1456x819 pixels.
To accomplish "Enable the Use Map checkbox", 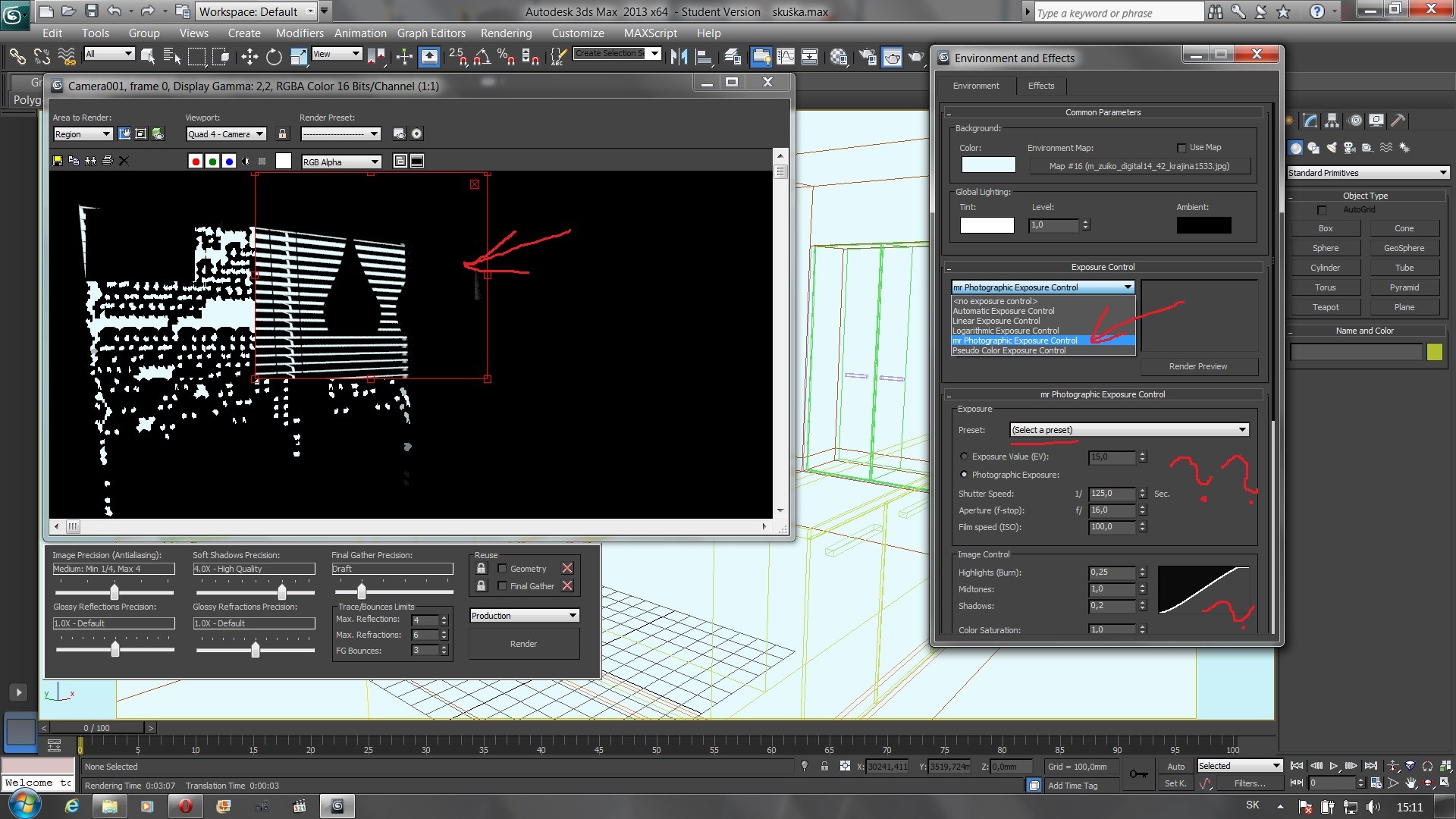I will point(1181,148).
